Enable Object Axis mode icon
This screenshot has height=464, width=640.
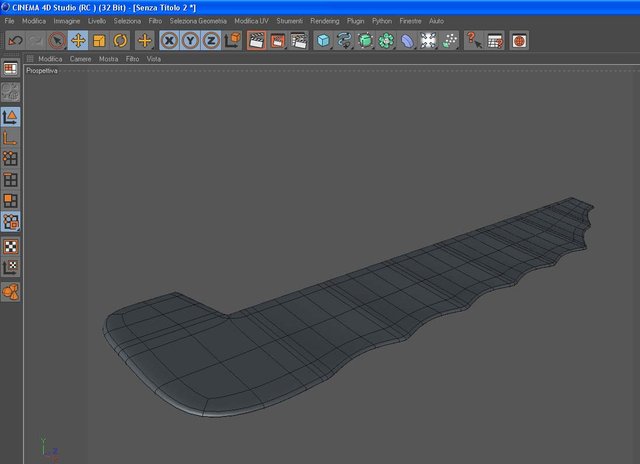(x=11, y=138)
